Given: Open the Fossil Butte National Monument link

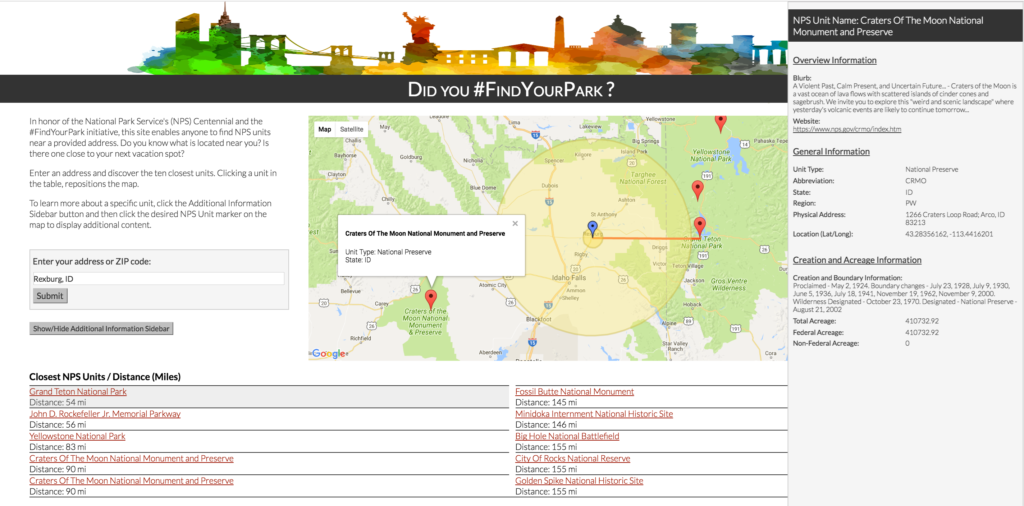Looking at the screenshot, I should [x=575, y=392].
